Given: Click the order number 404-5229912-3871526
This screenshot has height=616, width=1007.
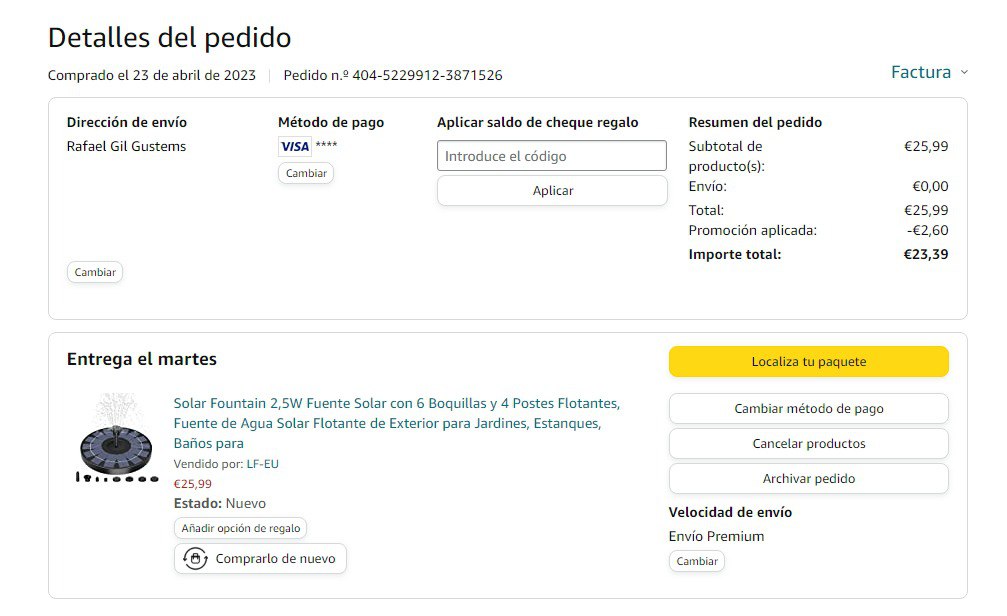Looking at the screenshot, I should 427,75.
